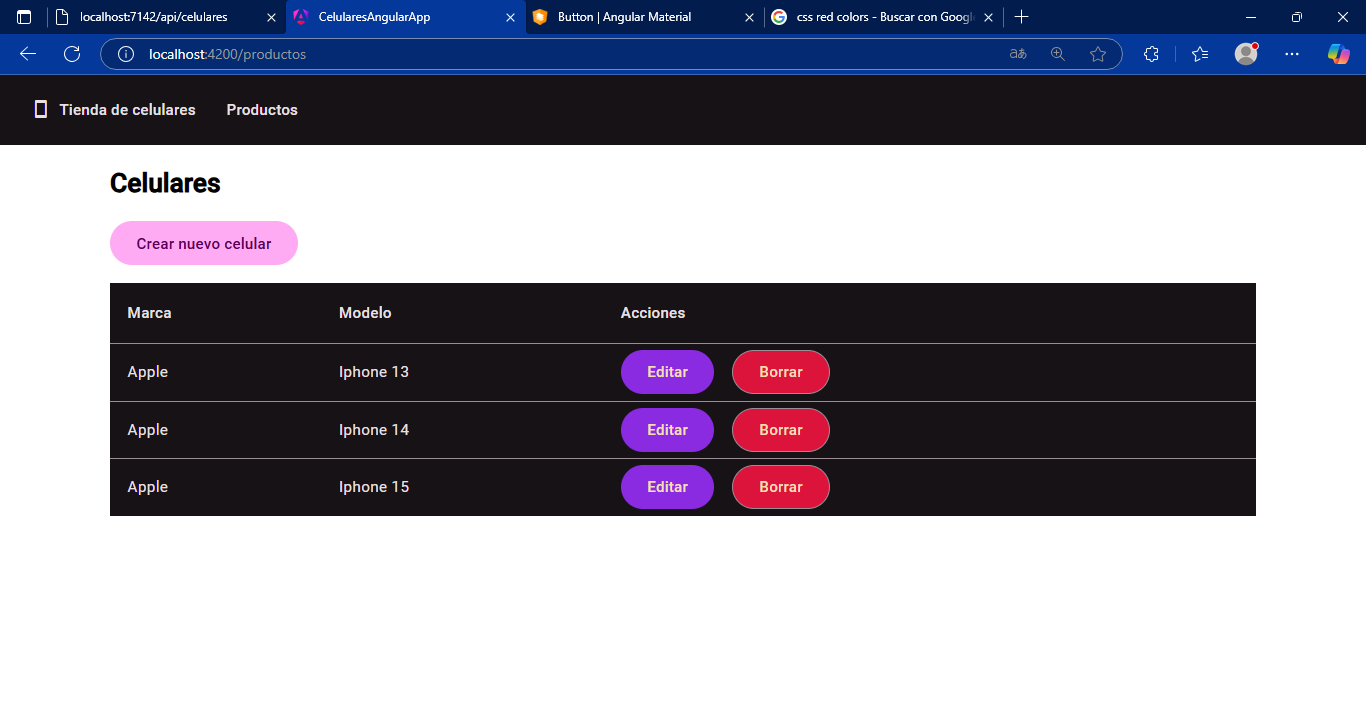Screen dimensions: 1366x720
Task: Restore down the browser window
Action: 1297,17
